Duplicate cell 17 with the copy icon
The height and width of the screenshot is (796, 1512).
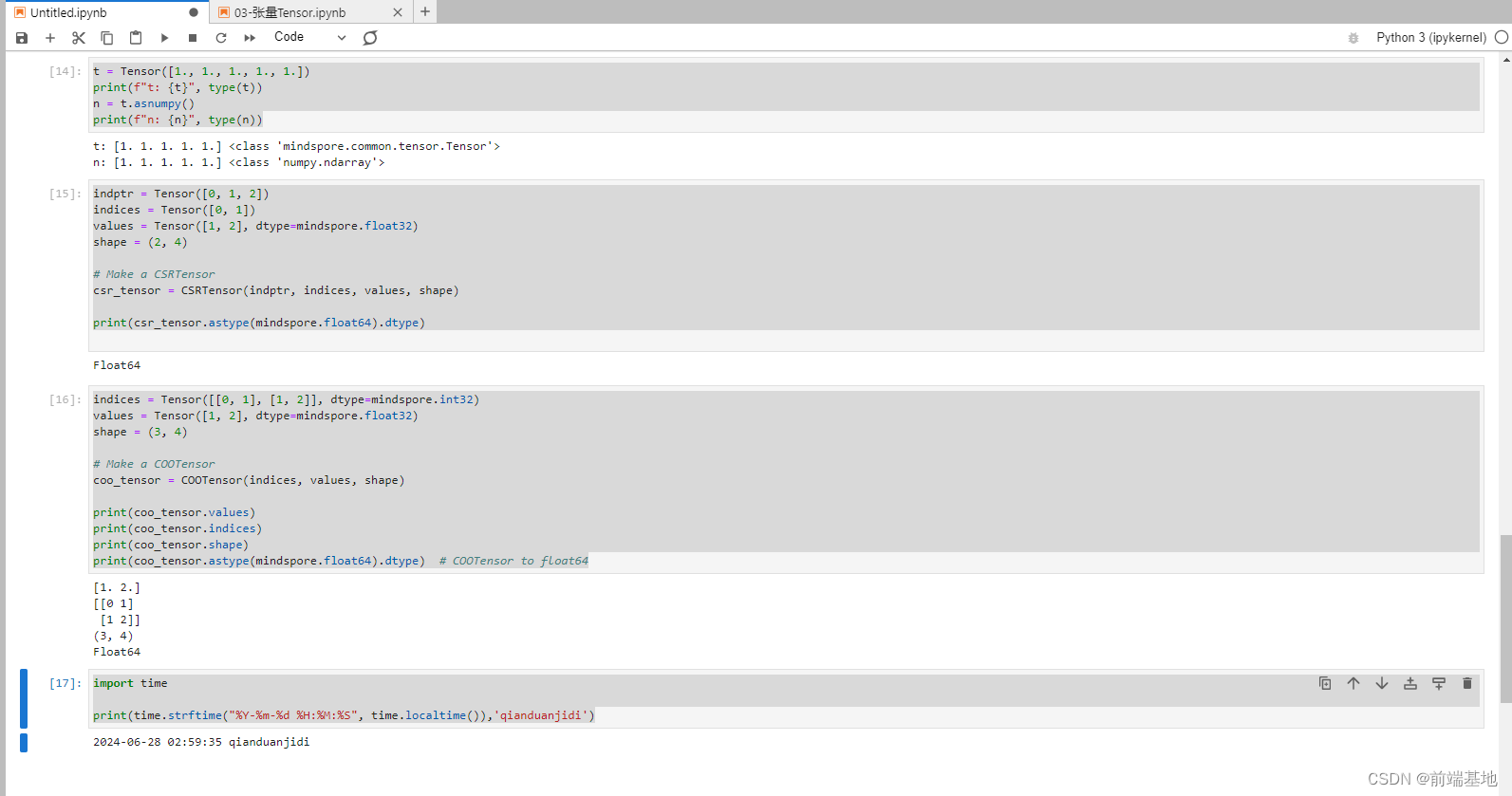coord(1325,683)
